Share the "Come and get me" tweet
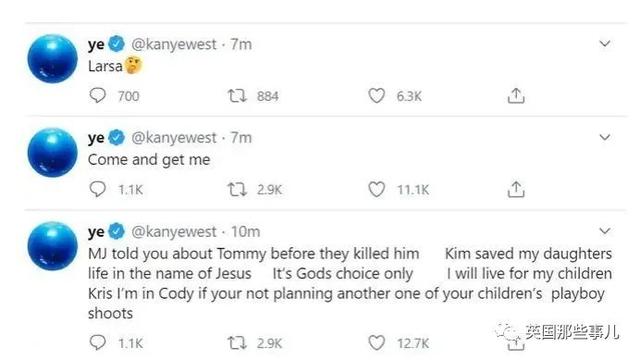 (x=516, y=189)
